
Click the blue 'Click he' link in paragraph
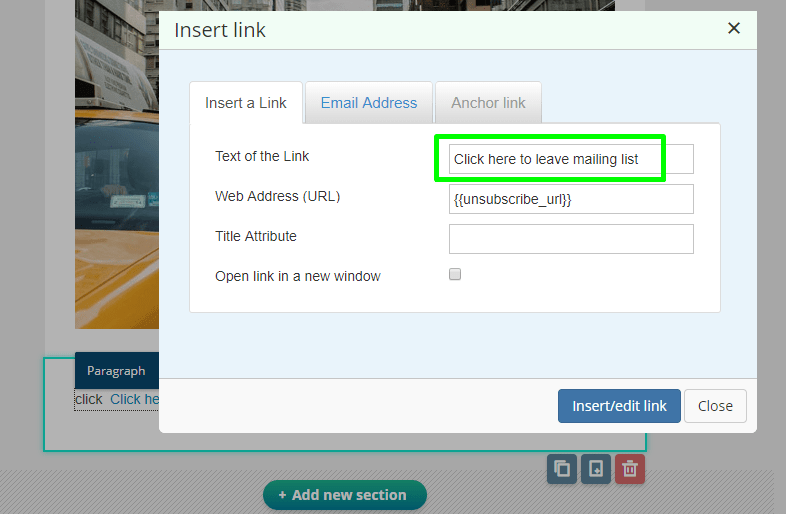(134, 399)
